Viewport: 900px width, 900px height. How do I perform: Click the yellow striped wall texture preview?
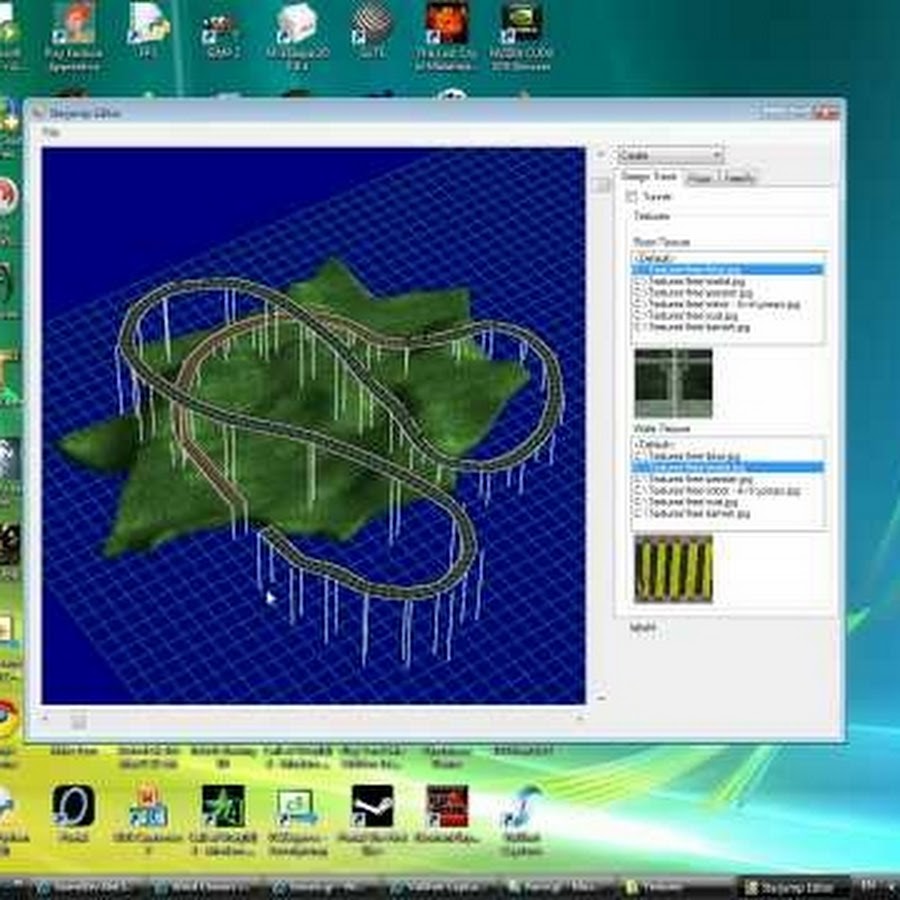click(x=673, y=568)
